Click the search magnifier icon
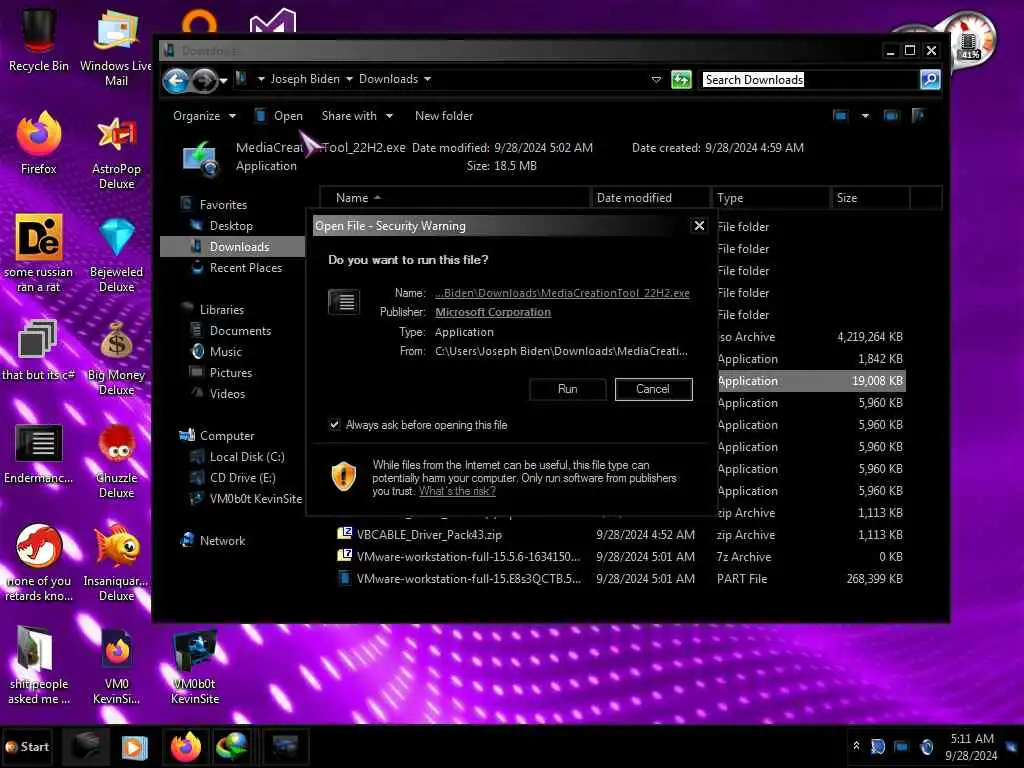The width and height of the screenshot is (1024, 768). [930, 80]
